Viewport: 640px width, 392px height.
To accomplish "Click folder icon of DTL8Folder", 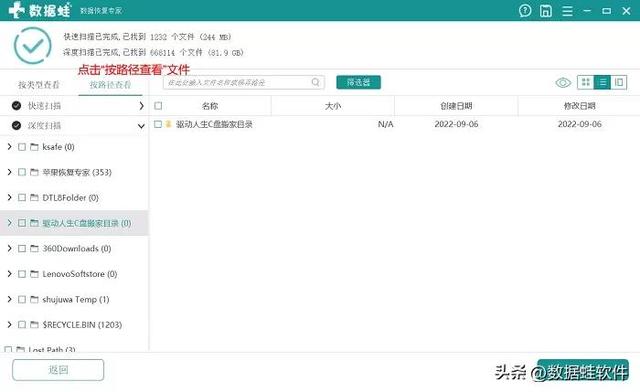I will point(34,198).
